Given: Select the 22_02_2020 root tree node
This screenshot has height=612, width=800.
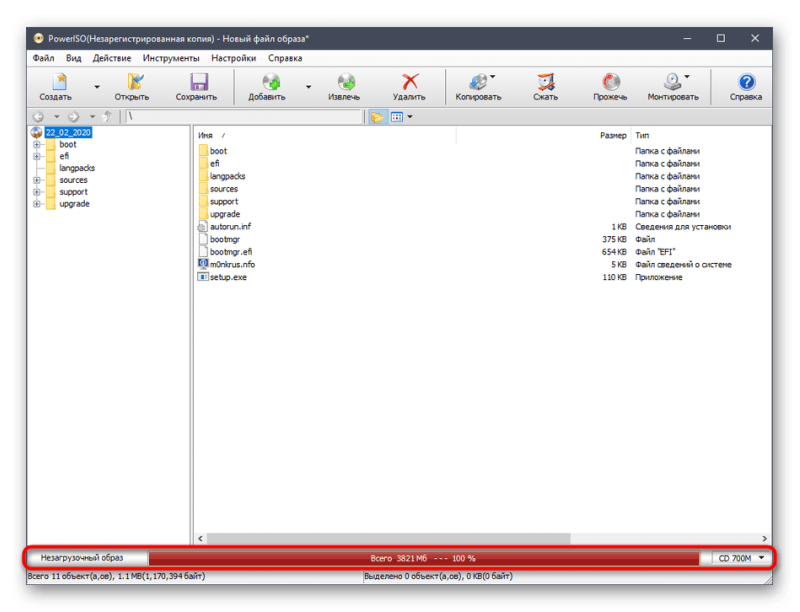Looking at the screenshot, I should [x=68, y=133].
